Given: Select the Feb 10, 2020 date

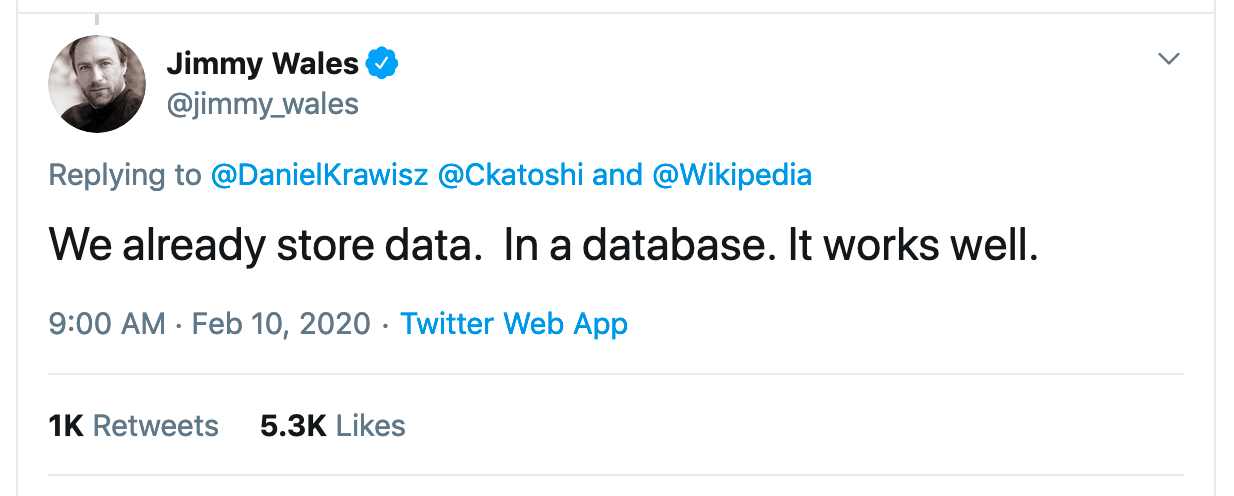Looking at the screenshot, I should (x=281, y=324).
